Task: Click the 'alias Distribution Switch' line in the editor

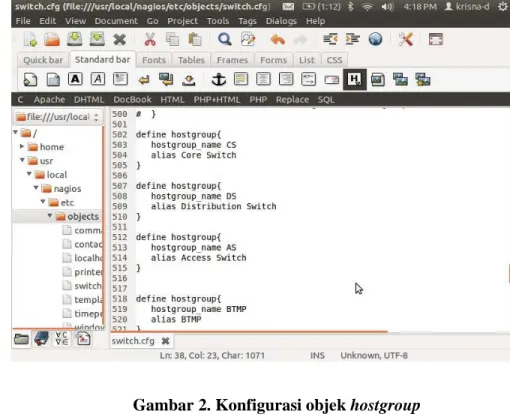Action: click(x=214, y=206)
